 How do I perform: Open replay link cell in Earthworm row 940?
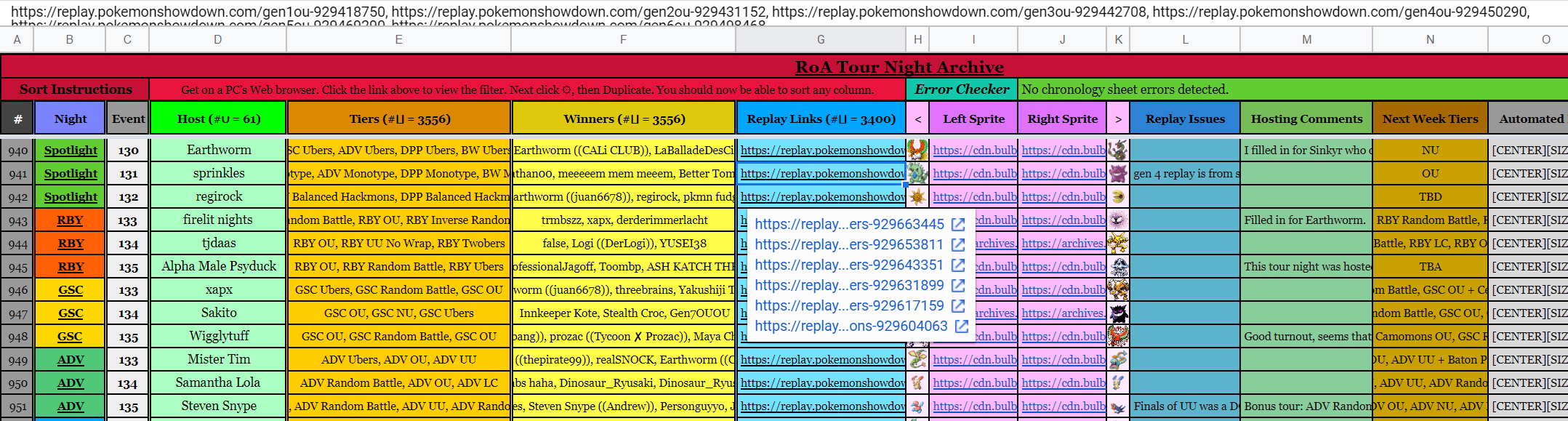click(x=821, y=150)
